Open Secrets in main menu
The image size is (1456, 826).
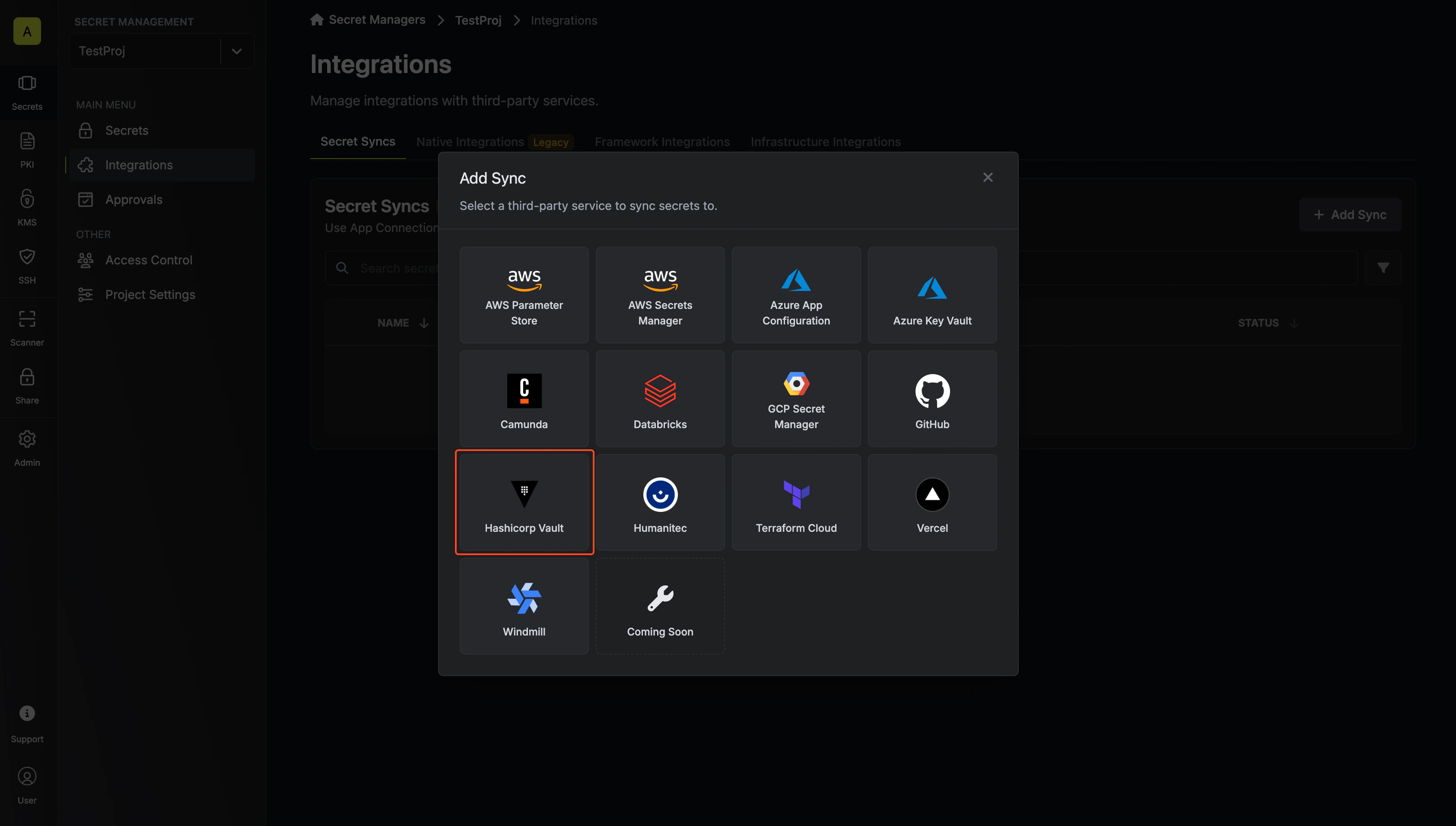click(162, 130)
